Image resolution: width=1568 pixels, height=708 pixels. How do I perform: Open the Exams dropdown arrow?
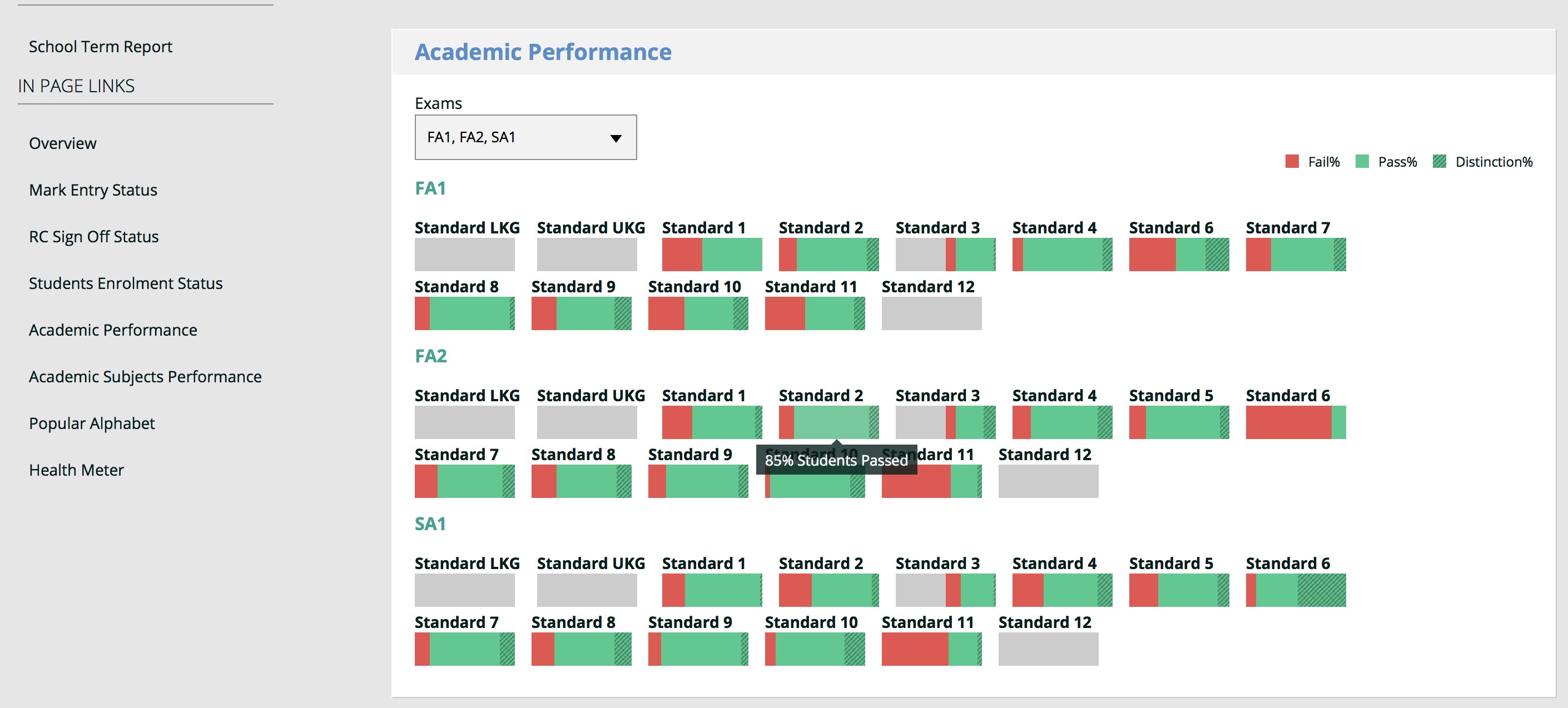click(x=616, y=138)
